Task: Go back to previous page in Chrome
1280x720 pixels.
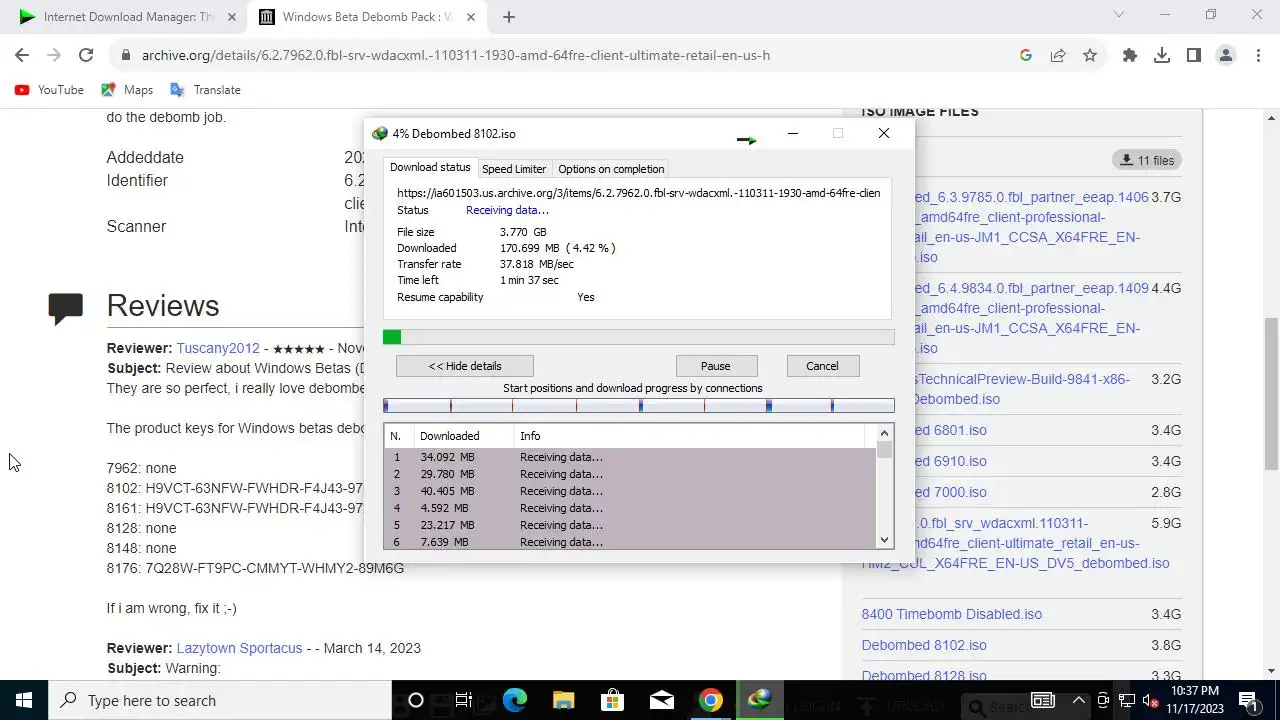Action: point(22,56)
